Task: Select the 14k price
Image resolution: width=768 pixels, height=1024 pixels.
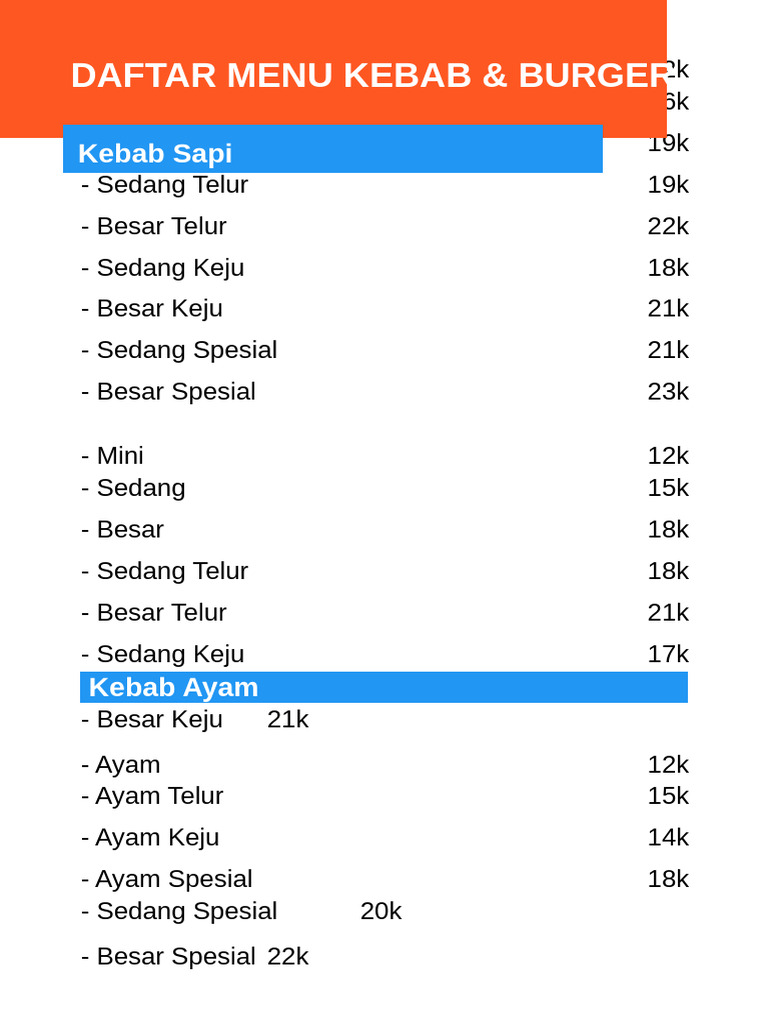Action: (668, 837)
